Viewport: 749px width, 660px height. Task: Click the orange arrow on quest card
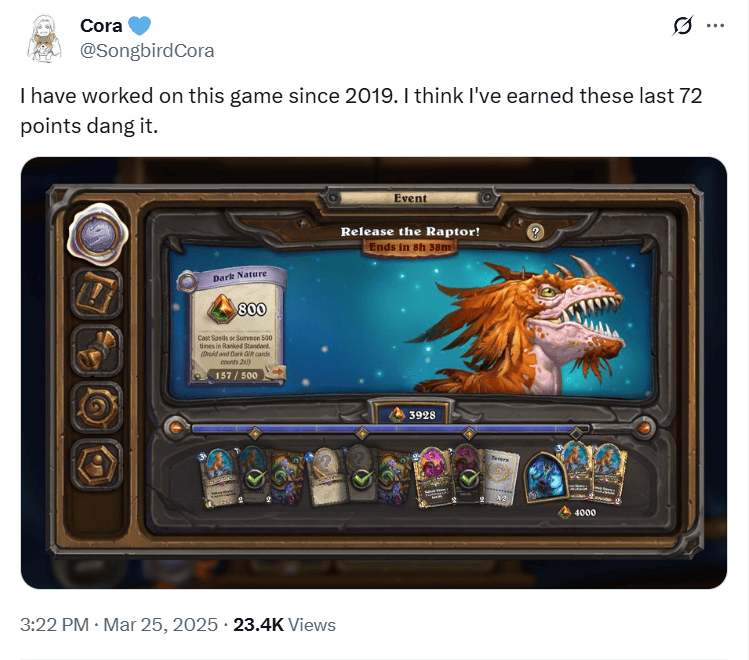(x=276, y=372)
